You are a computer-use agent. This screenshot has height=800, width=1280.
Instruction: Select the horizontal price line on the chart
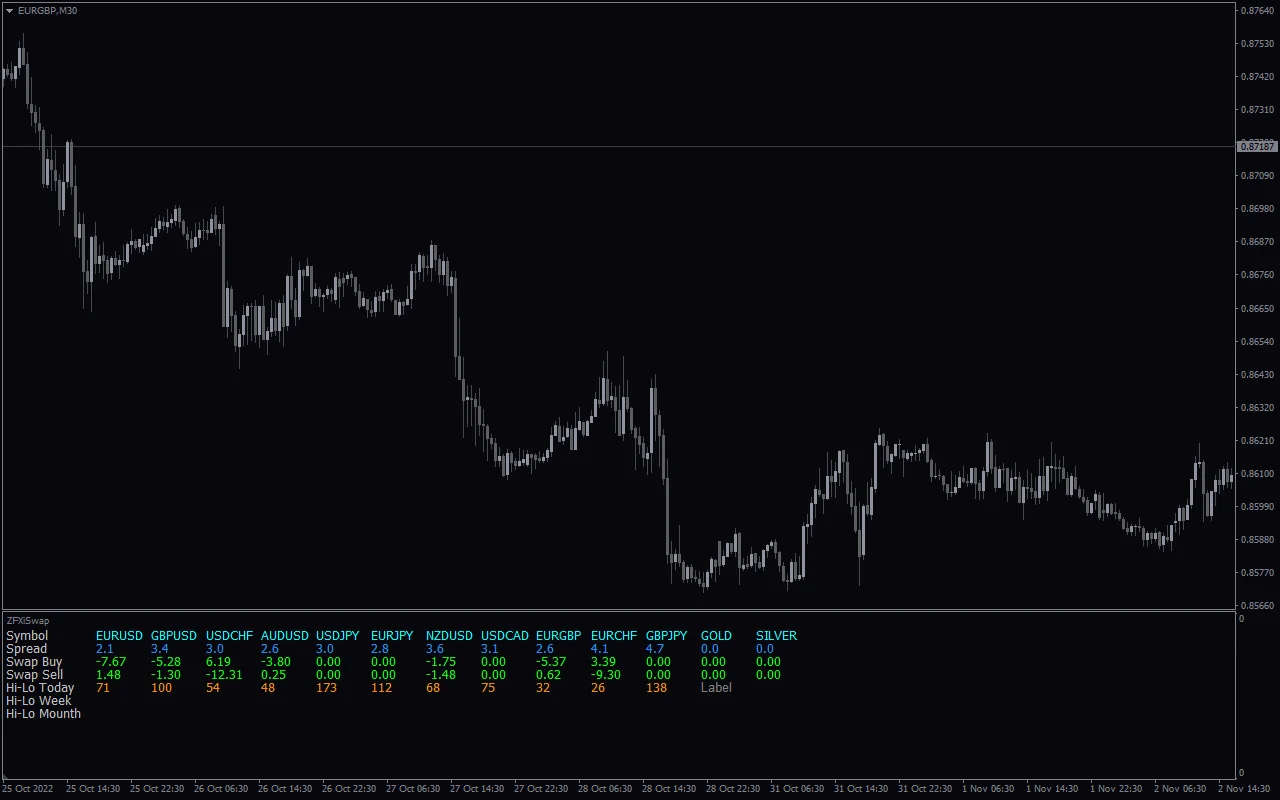pyautogui.click(x=600, y=147)
